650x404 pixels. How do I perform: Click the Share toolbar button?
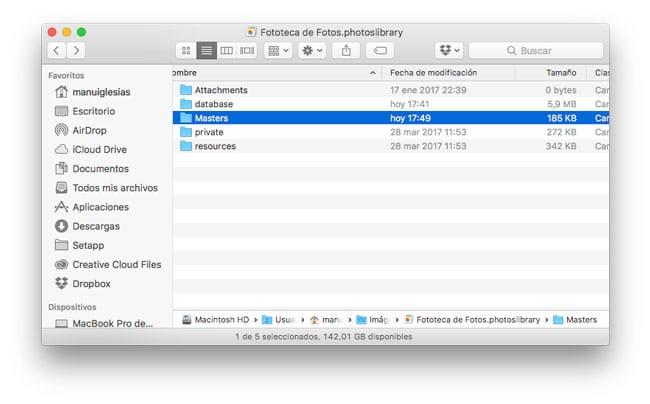click(346, 51)
